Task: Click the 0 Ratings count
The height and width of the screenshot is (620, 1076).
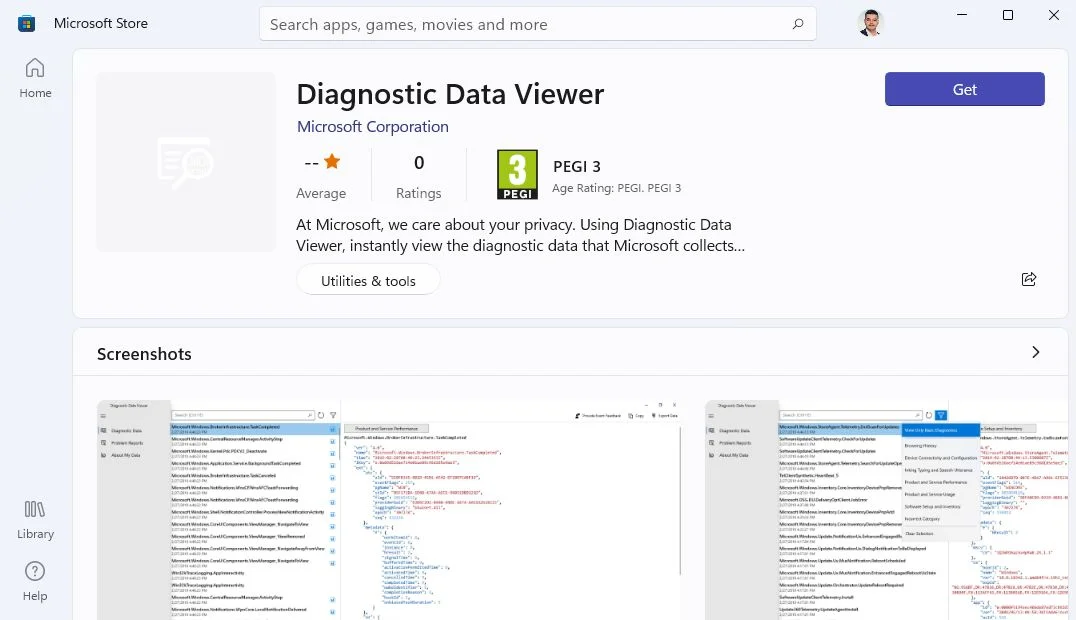Action: point(419,176)
